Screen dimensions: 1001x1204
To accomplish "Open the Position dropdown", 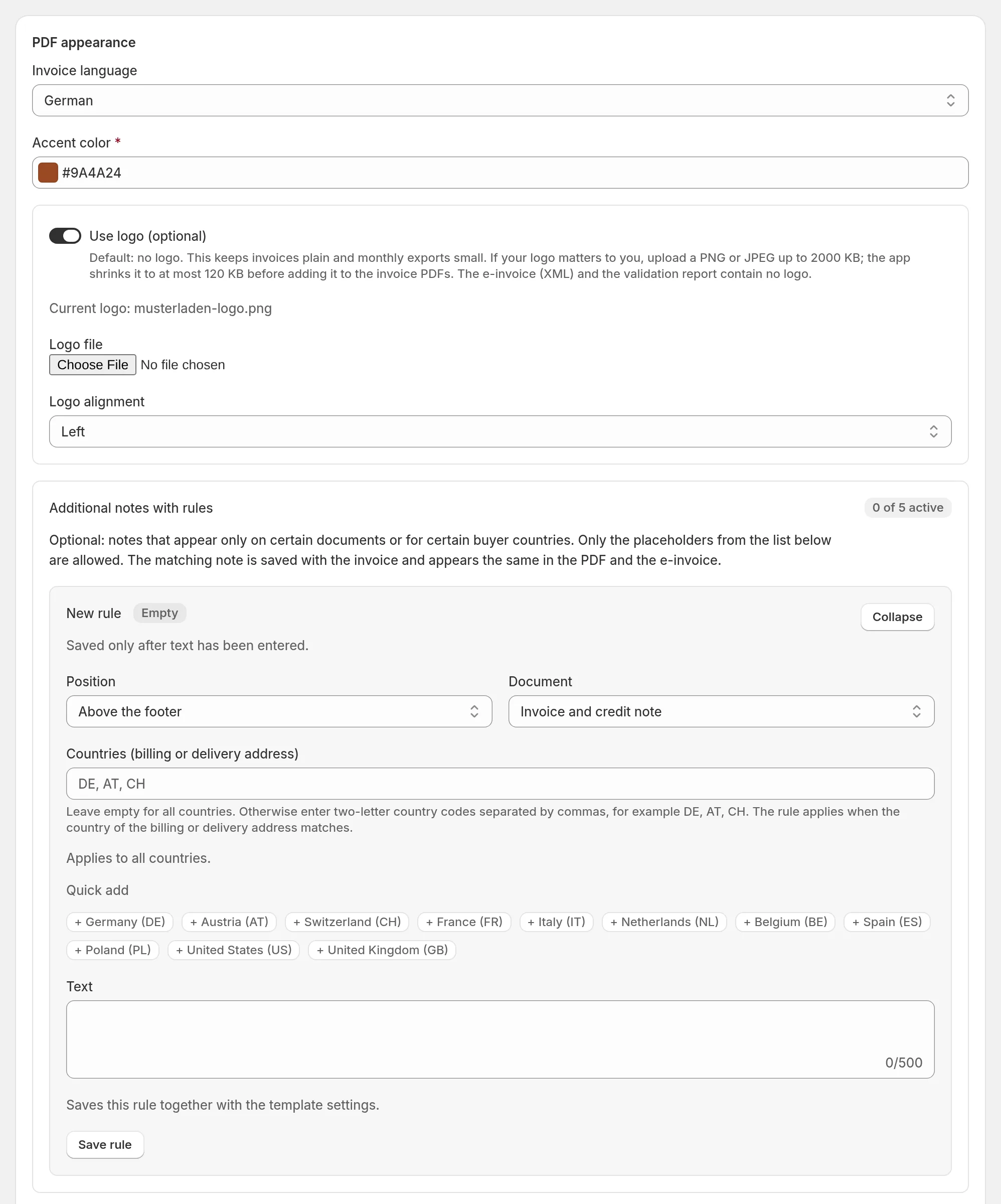I will [279, 711].
